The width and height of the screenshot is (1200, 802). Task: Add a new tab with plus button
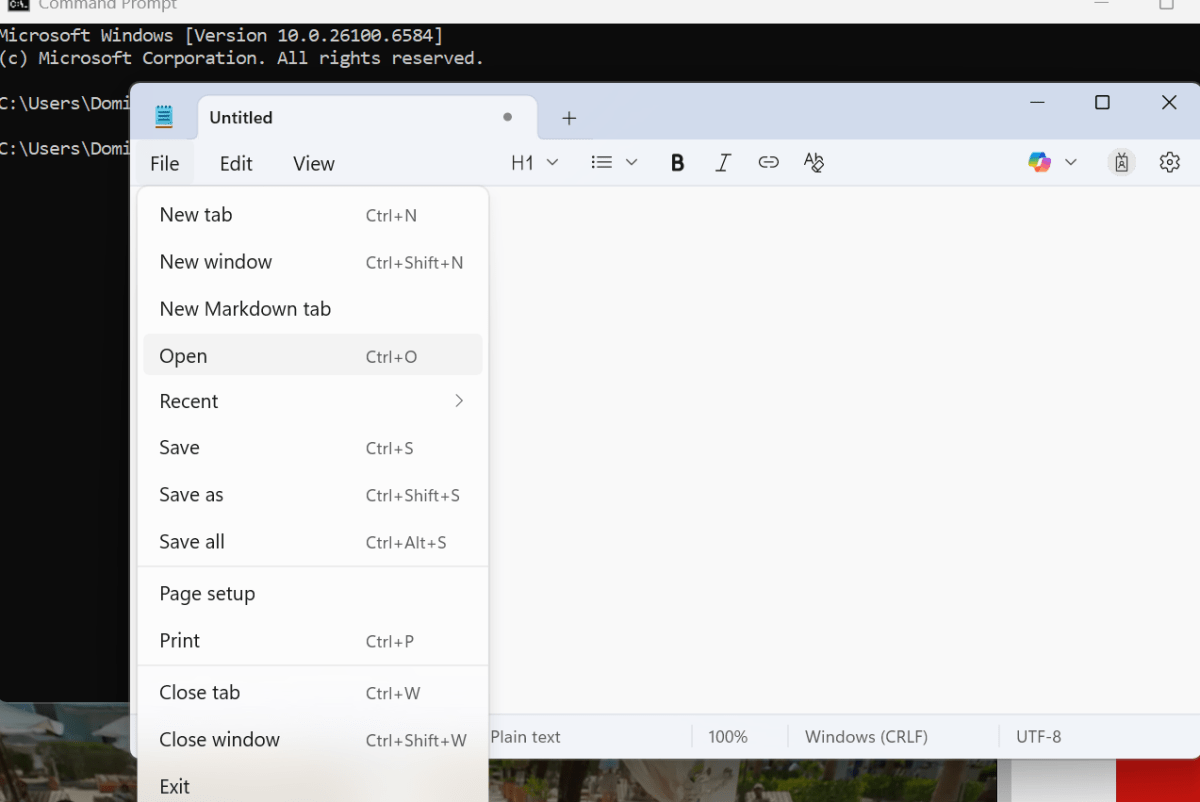(569, 118)
